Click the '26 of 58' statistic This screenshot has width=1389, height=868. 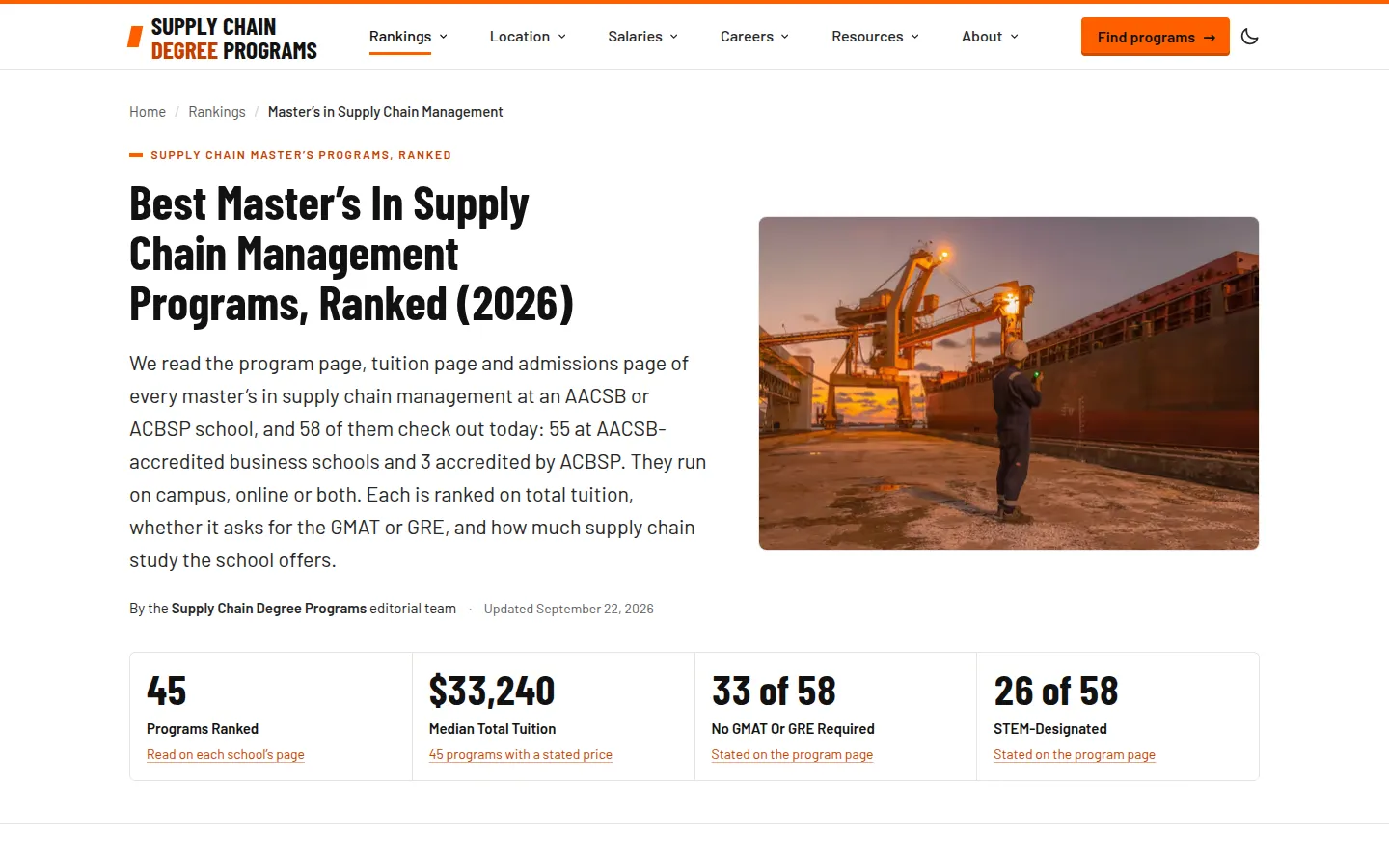point(1056,692)
